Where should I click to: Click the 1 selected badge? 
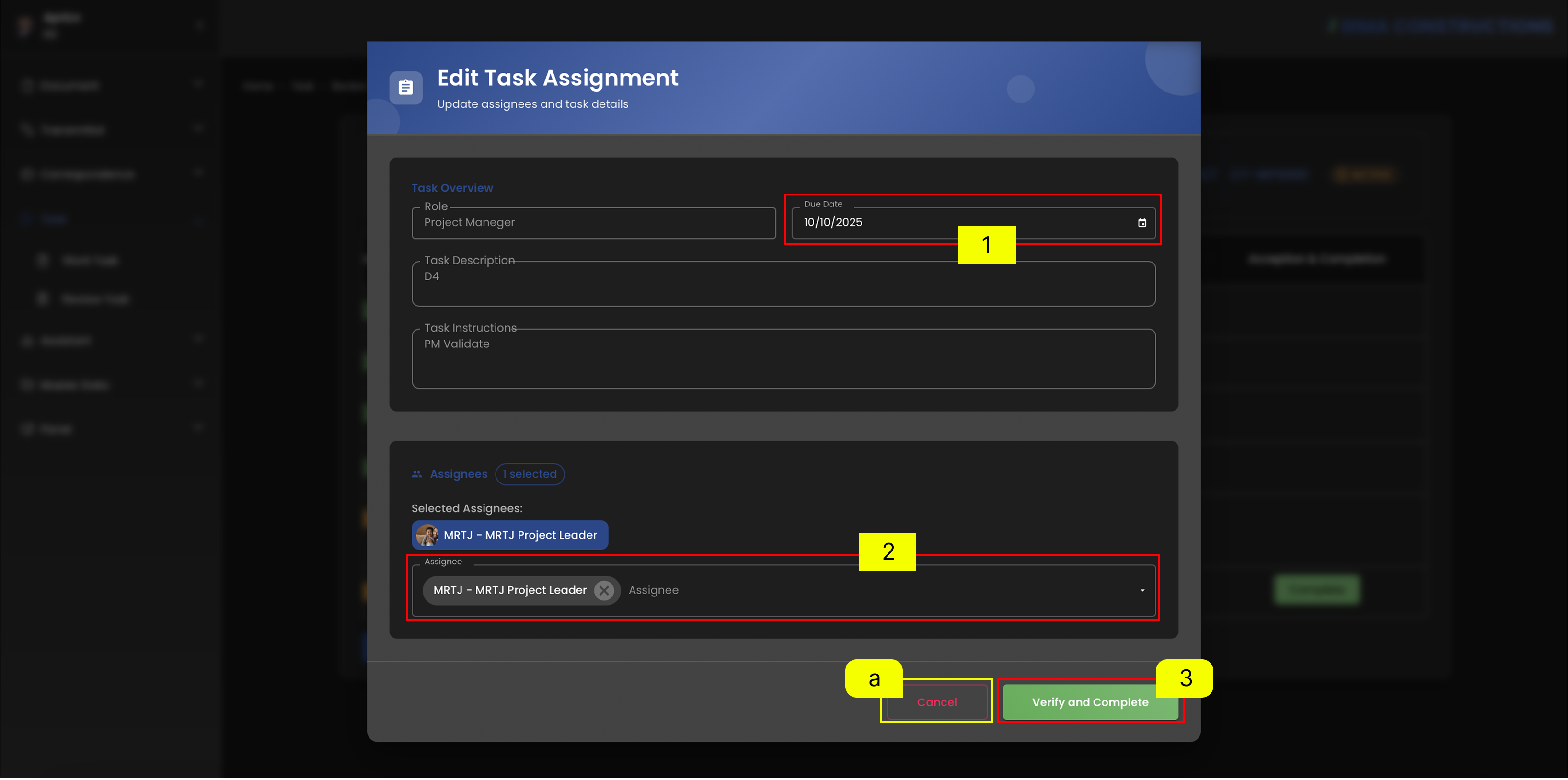530,474
